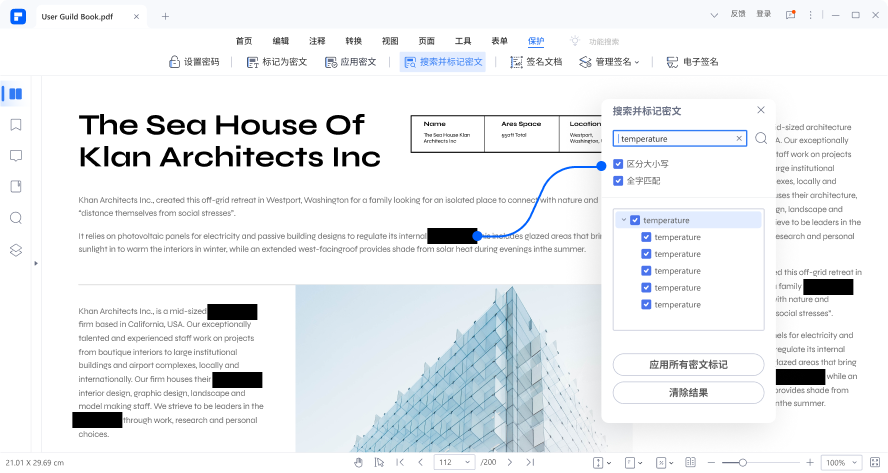Open the bookmarks panel in left sidebar
888x473 pixels.
point(15,125)
